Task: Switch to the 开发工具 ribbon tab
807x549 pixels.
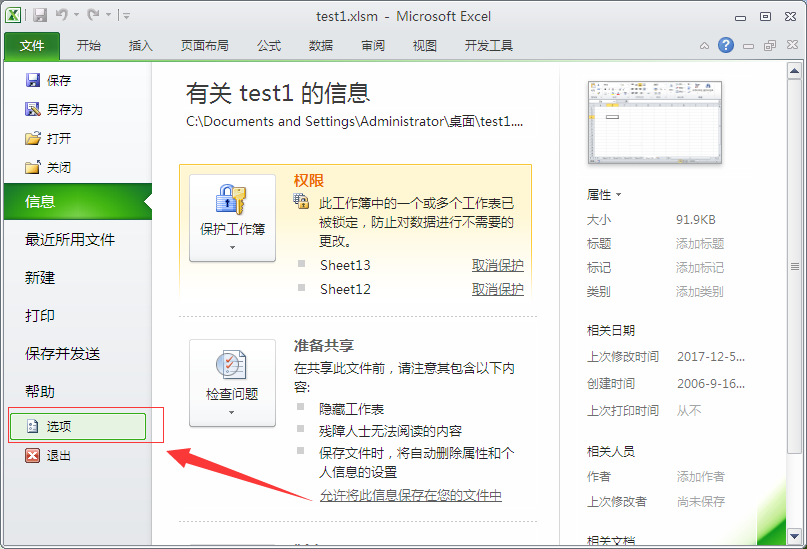Action: 488,46
